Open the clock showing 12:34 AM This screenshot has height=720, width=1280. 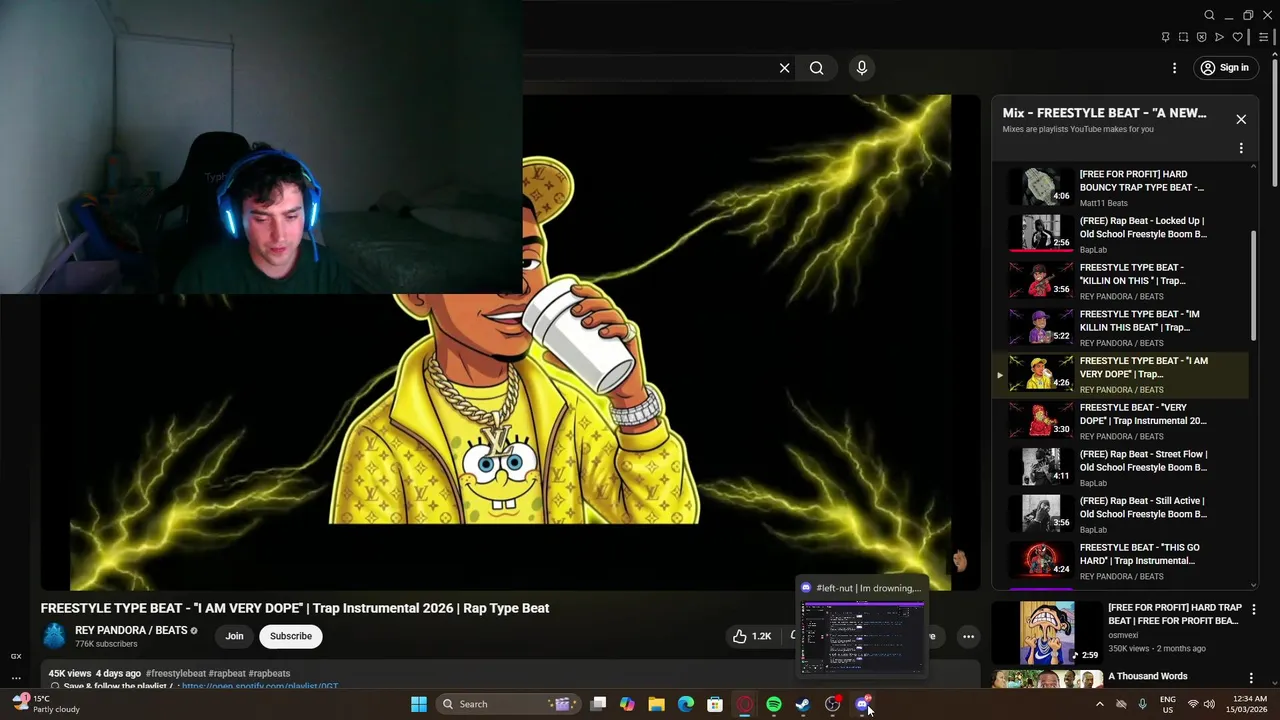click(x=1249, y=704)
